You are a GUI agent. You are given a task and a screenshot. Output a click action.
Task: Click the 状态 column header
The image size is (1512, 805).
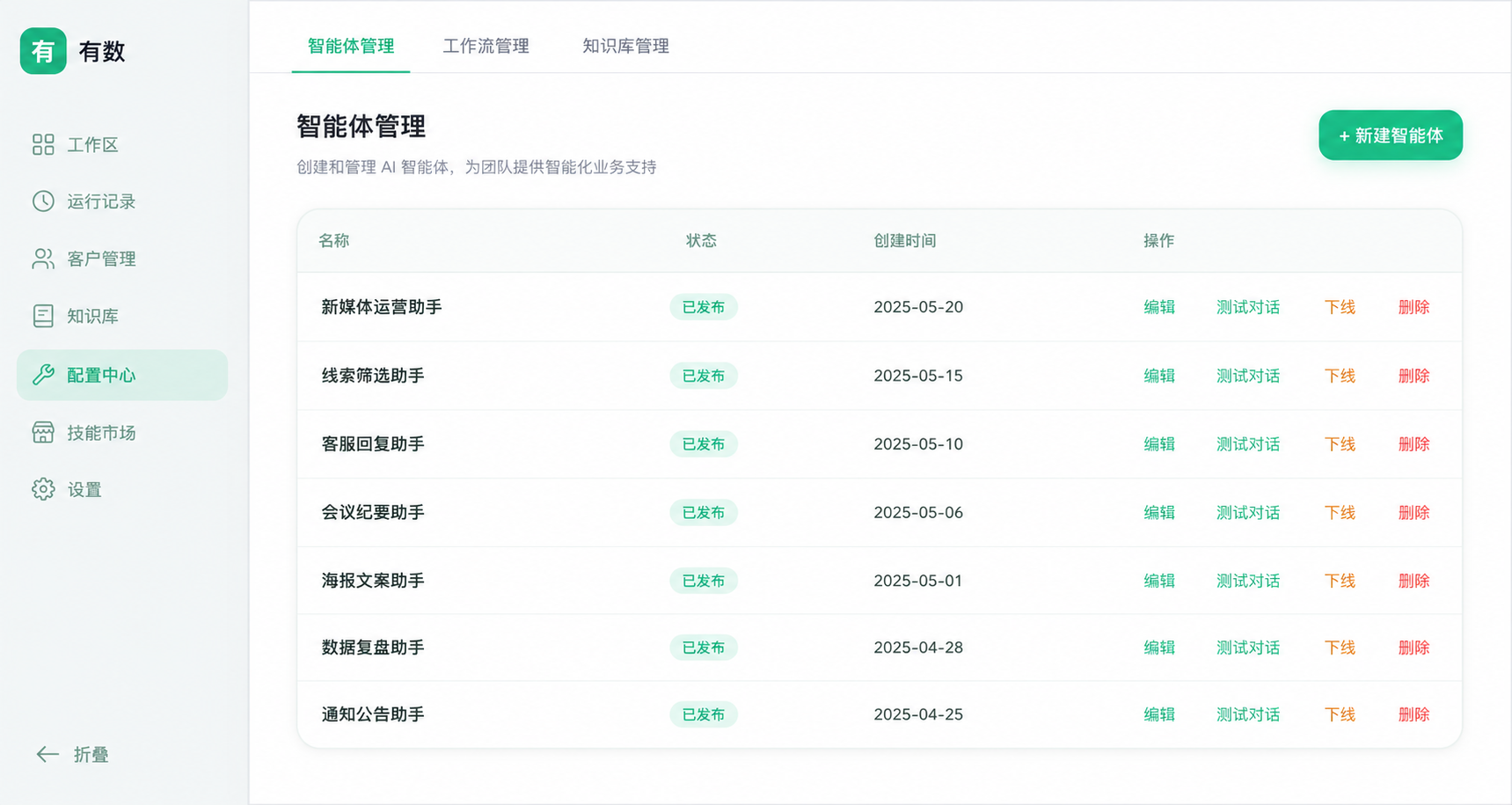(x=701, y=241)
